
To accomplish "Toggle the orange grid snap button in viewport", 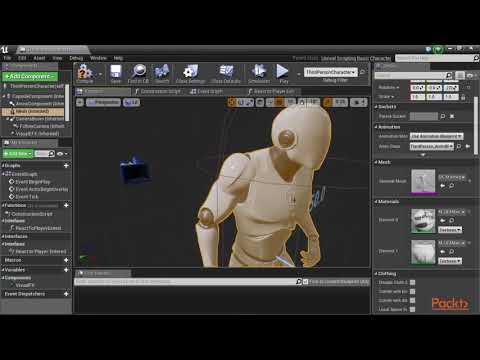I will coord(280,102).
